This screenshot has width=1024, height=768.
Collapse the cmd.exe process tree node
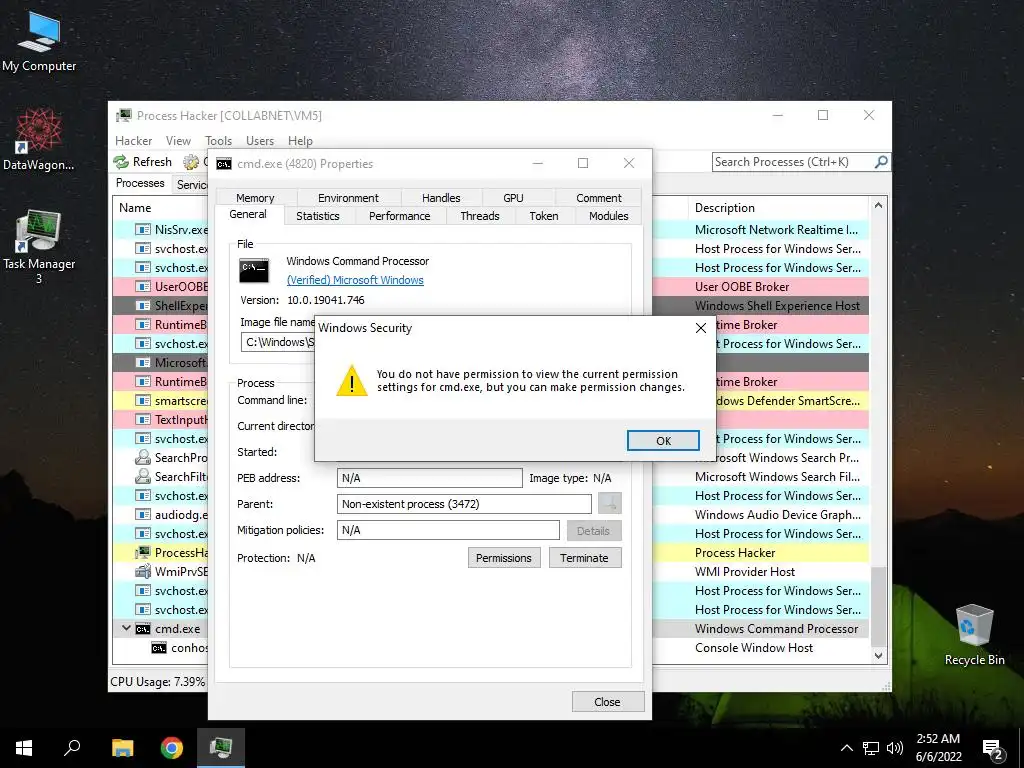[x=126, y=628]
